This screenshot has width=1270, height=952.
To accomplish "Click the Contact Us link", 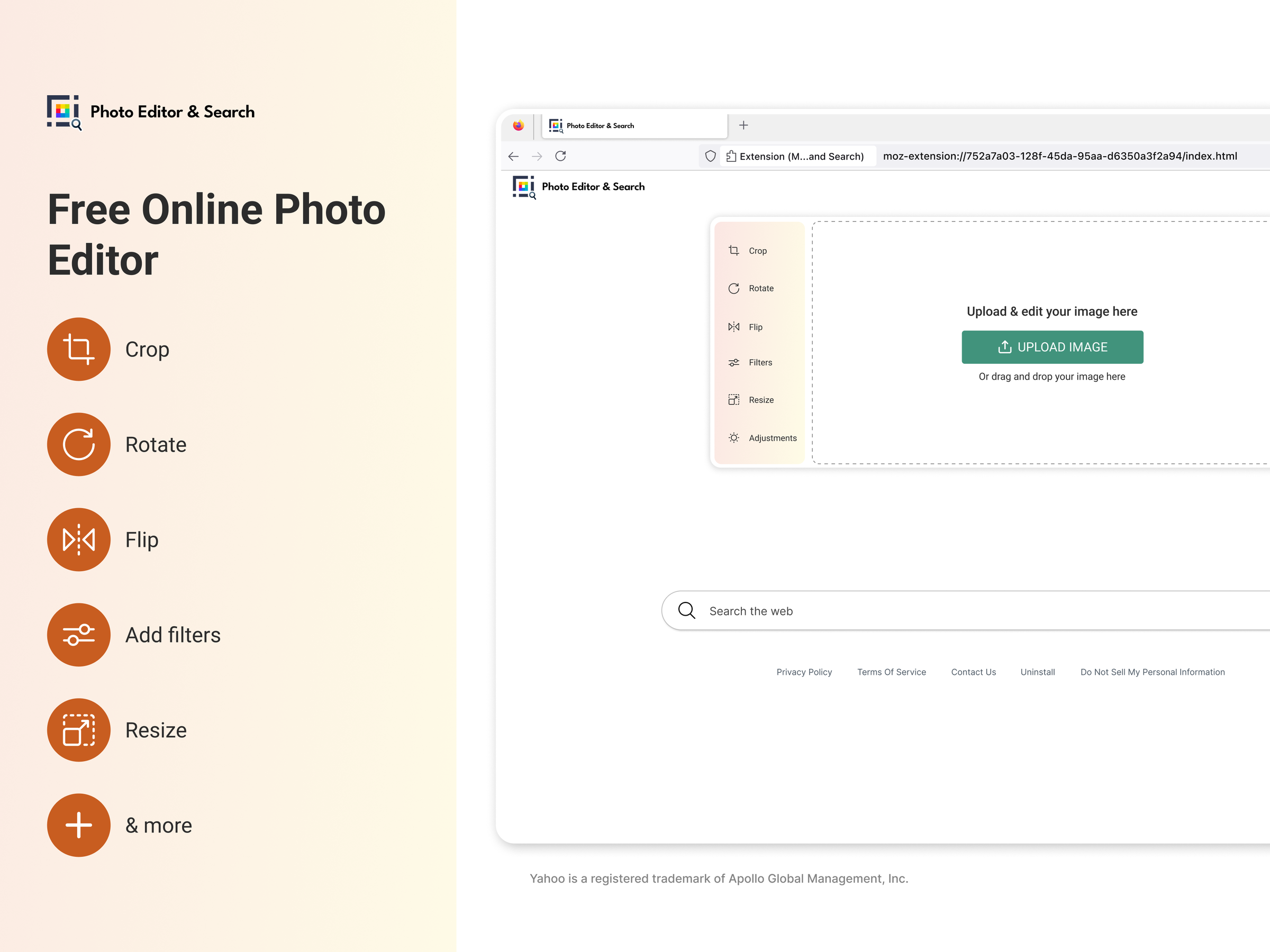I will (973, 671).
